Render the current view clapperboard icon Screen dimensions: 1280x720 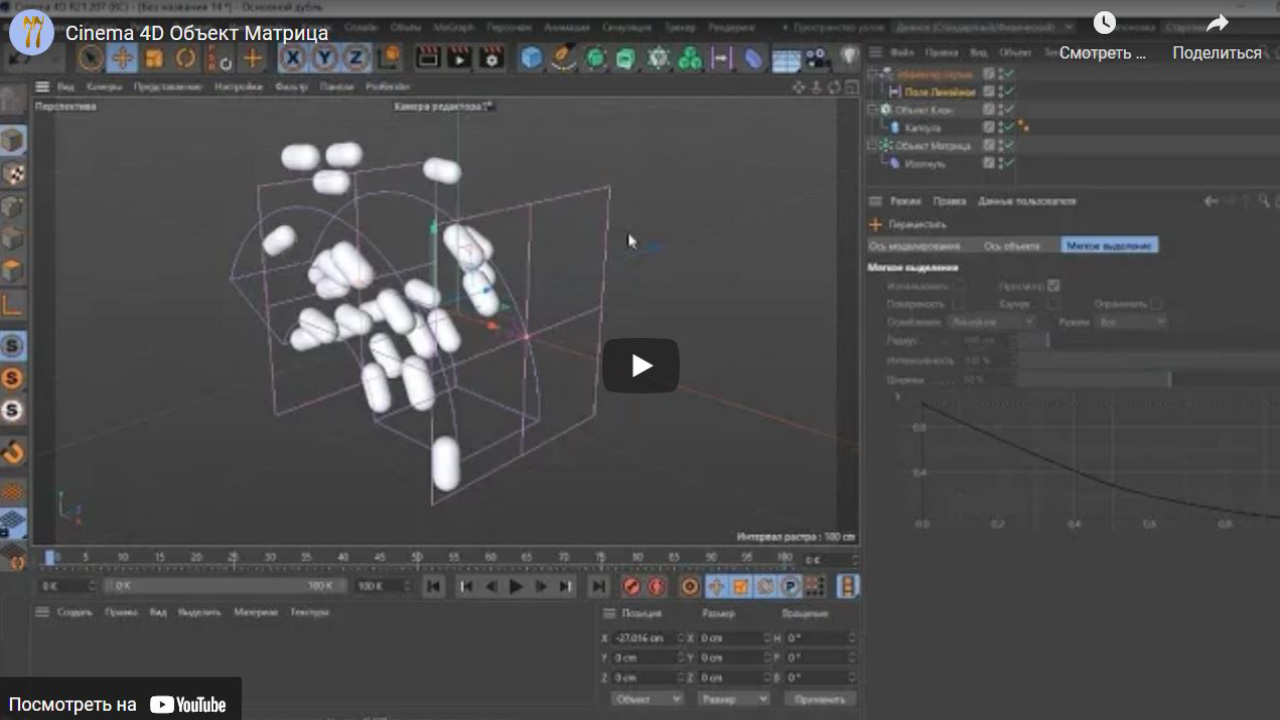(428, 58)
